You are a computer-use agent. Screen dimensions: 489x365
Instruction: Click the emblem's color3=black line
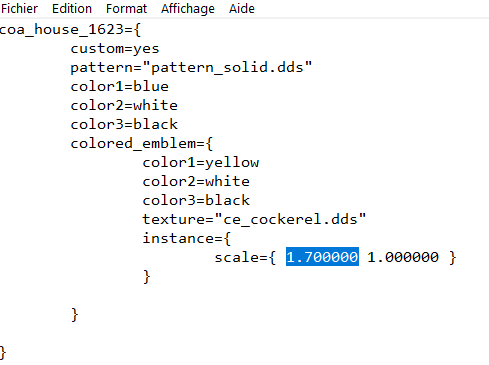(x=196, y=200)
